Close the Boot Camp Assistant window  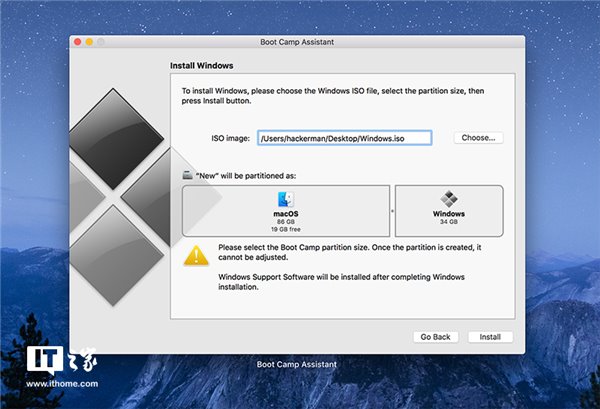pyautogui.click(x=78, y=42)
